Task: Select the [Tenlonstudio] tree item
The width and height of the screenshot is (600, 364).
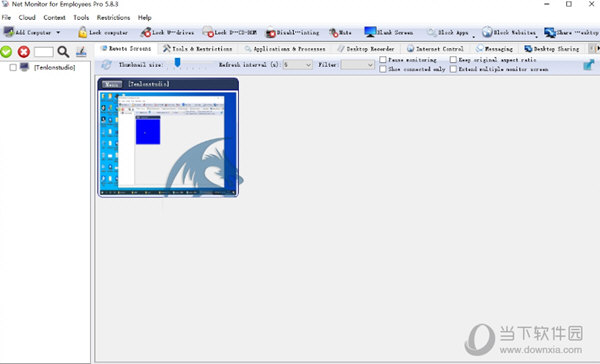Action: pos(54,67)
